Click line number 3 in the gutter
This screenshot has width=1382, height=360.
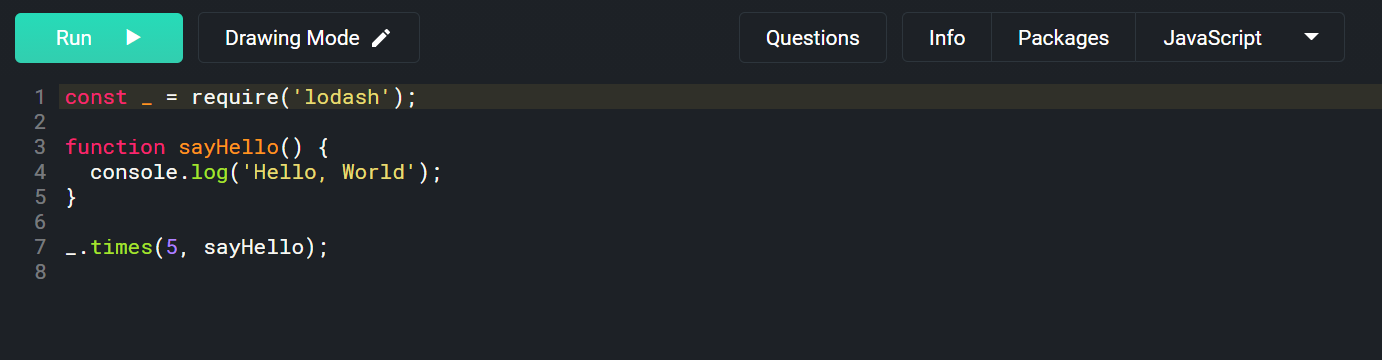40,147
